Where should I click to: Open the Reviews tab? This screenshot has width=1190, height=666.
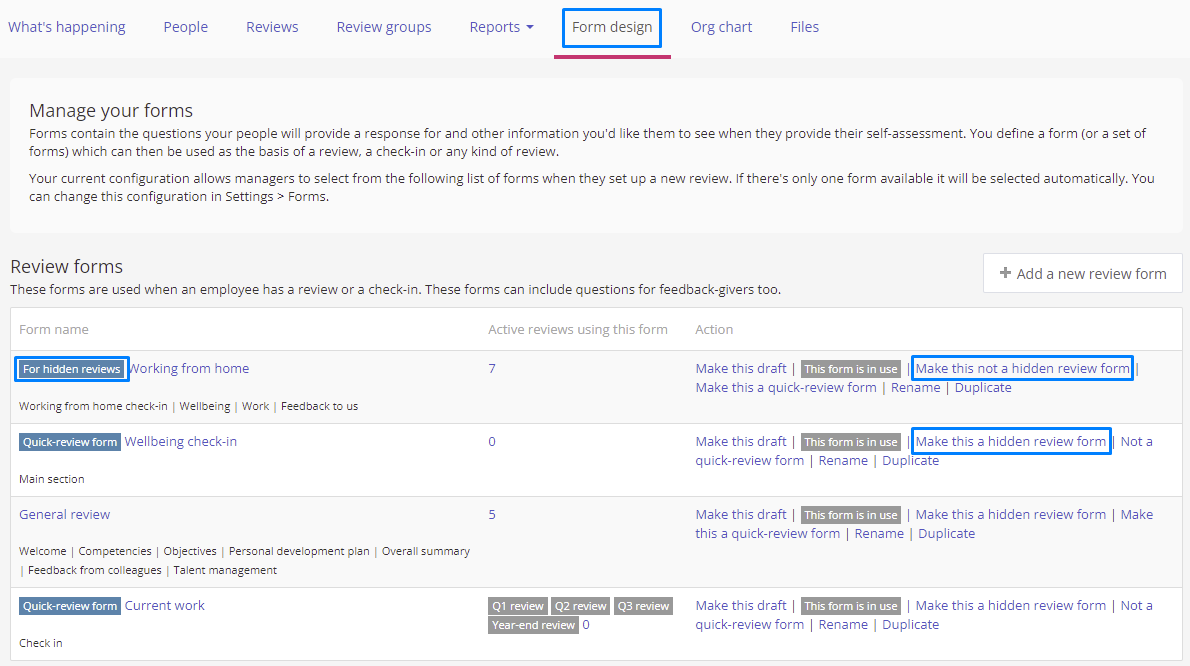coord(272,27)
